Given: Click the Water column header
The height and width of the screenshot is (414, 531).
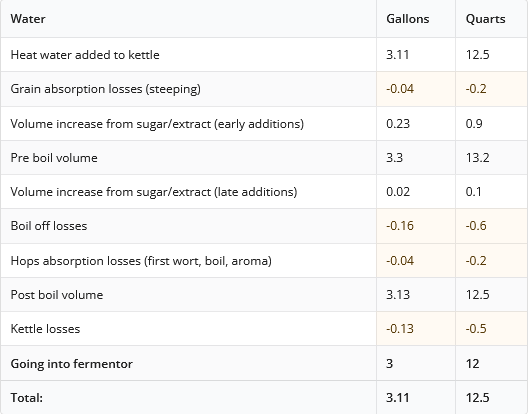Looking at the screenshot, I should [28, 19].
